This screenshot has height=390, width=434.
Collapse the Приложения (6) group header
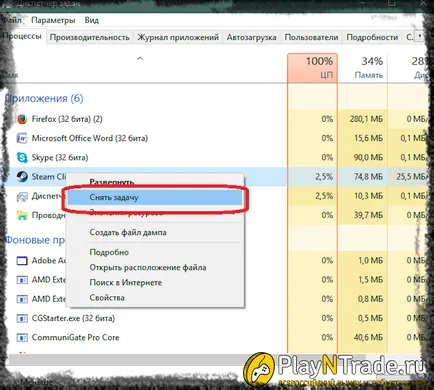coord(44,98)
